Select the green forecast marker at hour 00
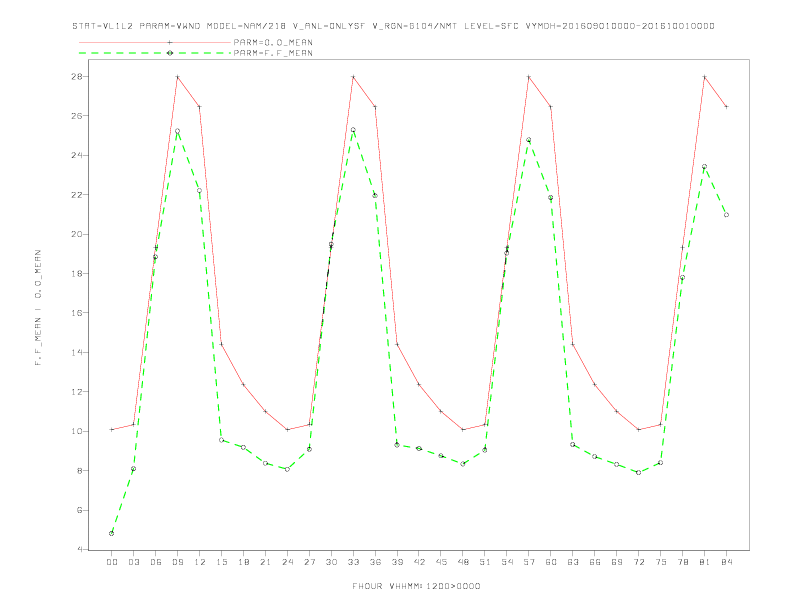 point(112,533)
